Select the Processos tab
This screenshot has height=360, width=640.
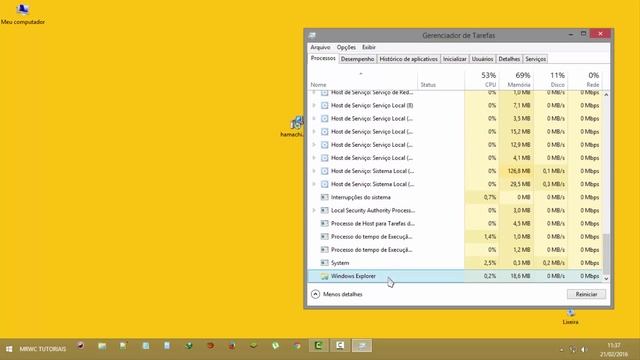pyautogui.click(x=323, y=58)
